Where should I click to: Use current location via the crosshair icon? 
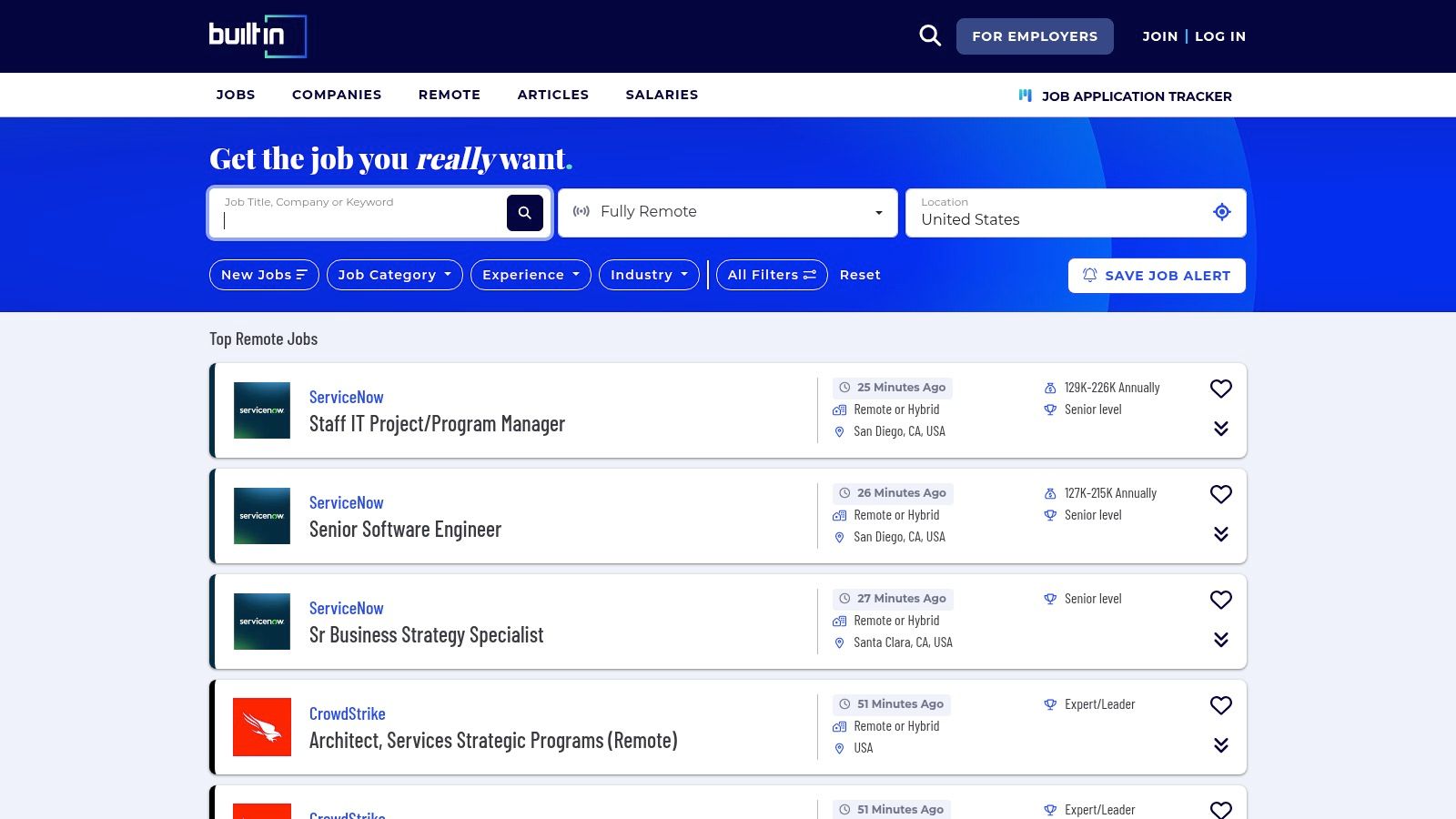[x=1222, y=212]
